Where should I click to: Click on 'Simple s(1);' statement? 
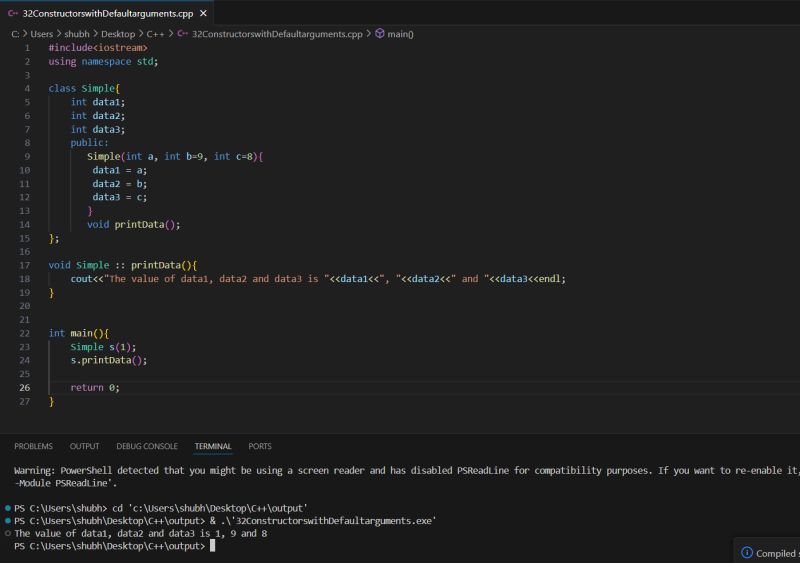103,347
